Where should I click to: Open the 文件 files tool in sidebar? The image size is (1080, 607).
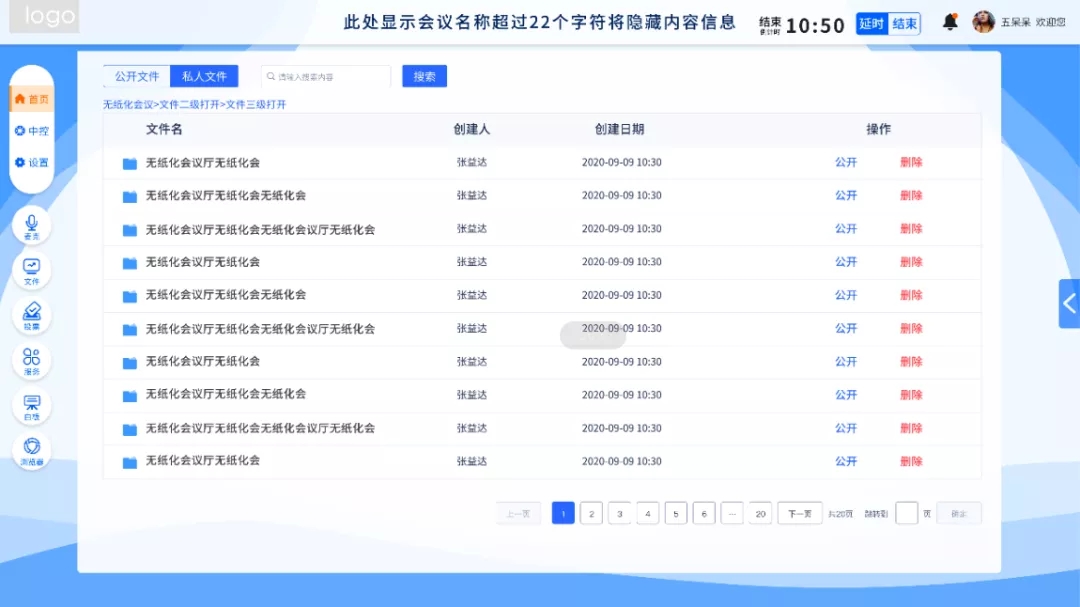click(32, 271)
